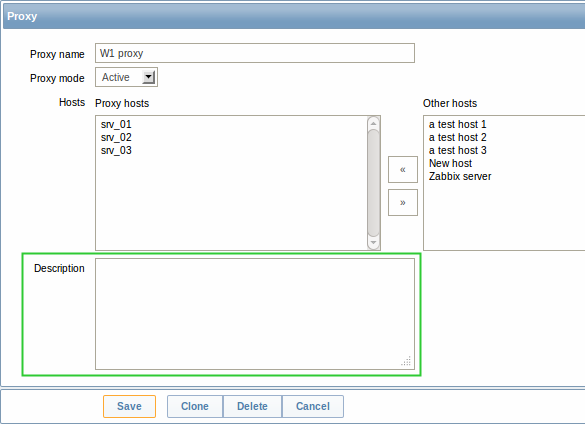Select srv_02 in Proxy hosts list
This screenshot has width=585, height=424.
116,137
